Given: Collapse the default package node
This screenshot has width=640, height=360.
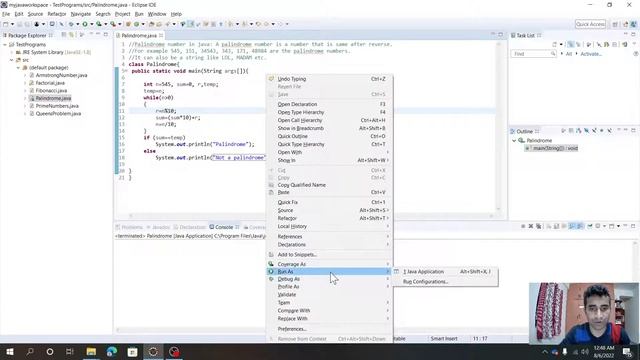Looking at the screenshot, I should coord(18,68).
